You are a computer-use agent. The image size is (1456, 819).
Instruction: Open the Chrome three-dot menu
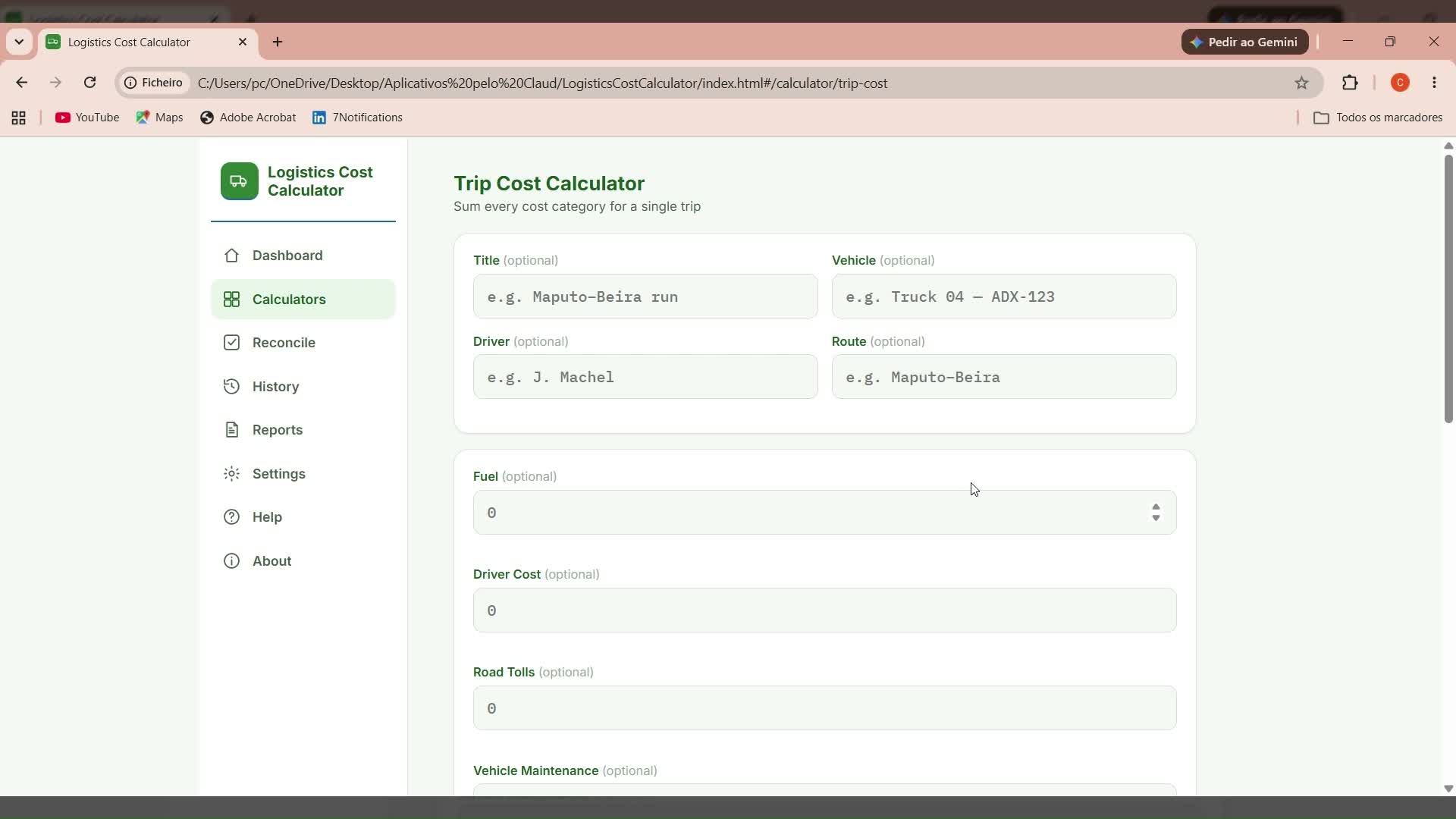pyautogui.click(x=1435, y=83)
